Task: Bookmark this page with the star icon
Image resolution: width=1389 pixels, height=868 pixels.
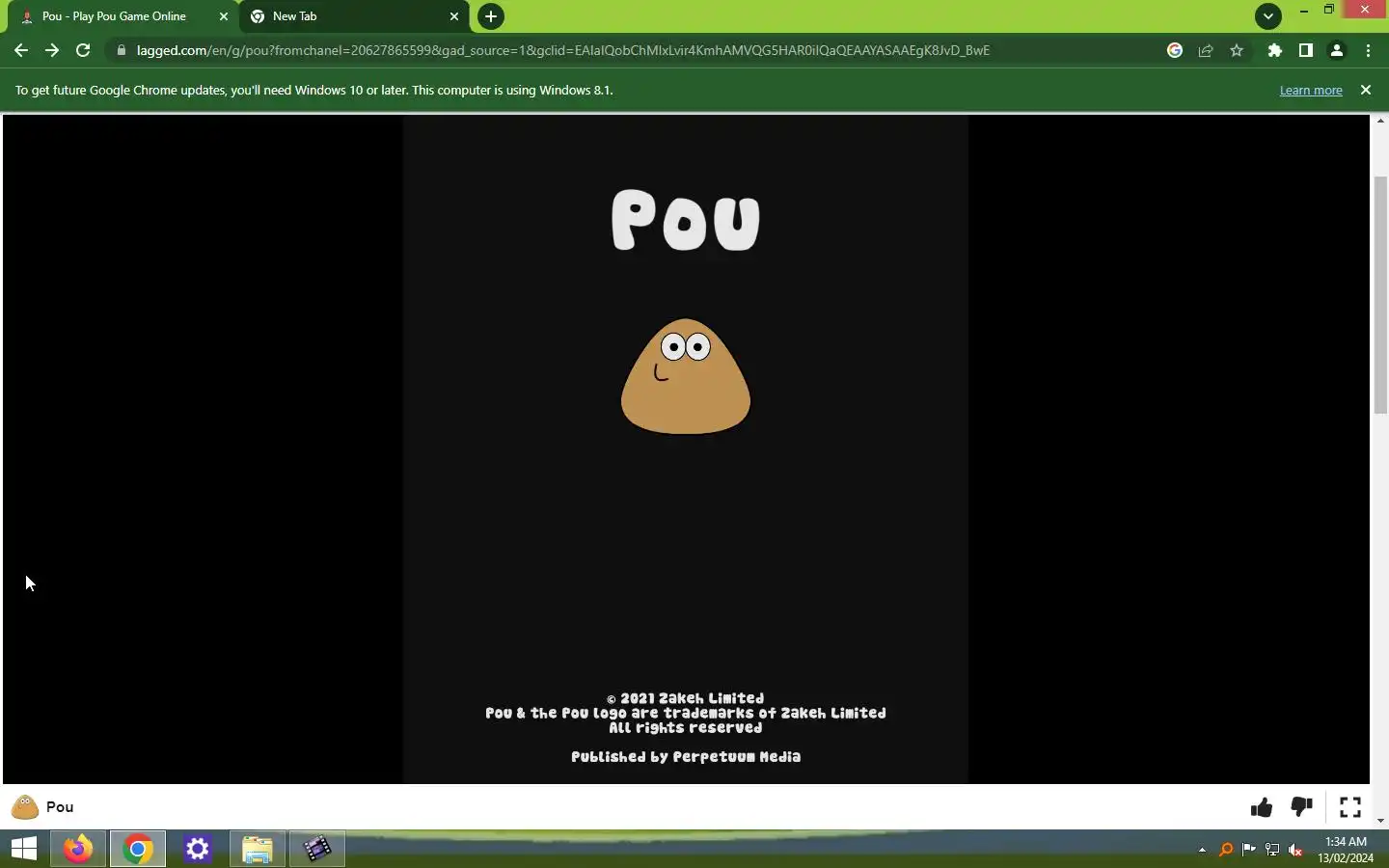Action: (x=1237, y=50)
